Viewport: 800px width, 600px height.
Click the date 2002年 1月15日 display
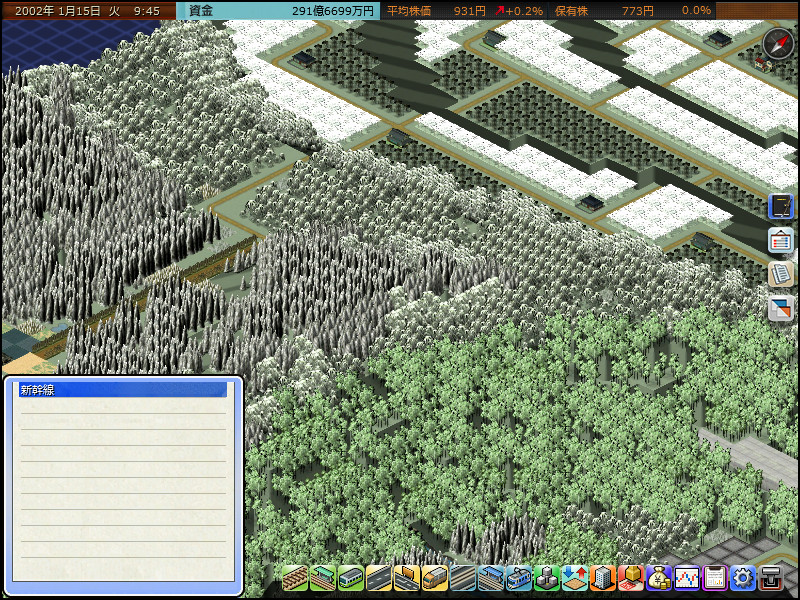58,11
